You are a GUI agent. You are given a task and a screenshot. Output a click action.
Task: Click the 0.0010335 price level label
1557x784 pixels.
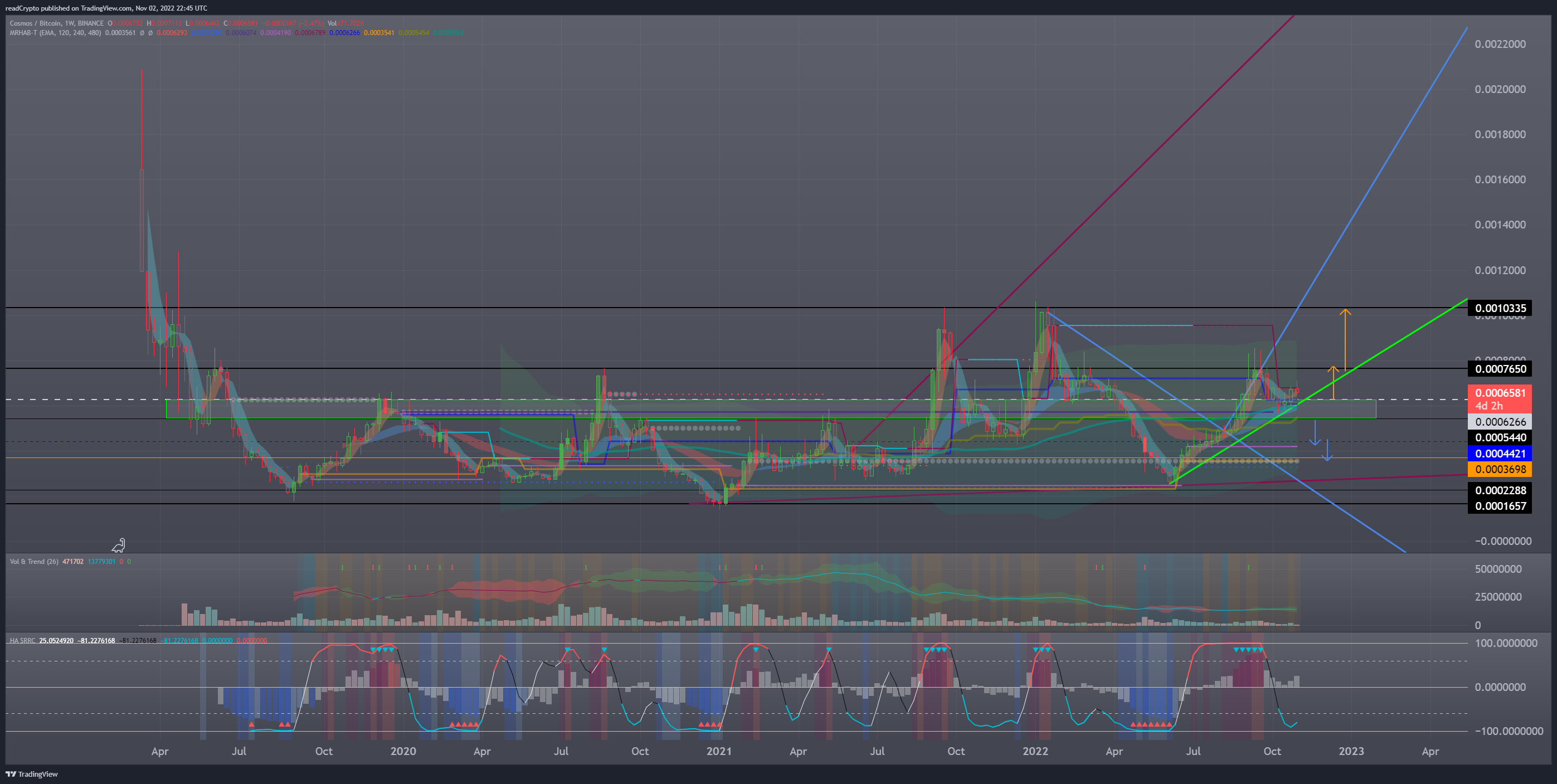click(x=1500, y=308)
